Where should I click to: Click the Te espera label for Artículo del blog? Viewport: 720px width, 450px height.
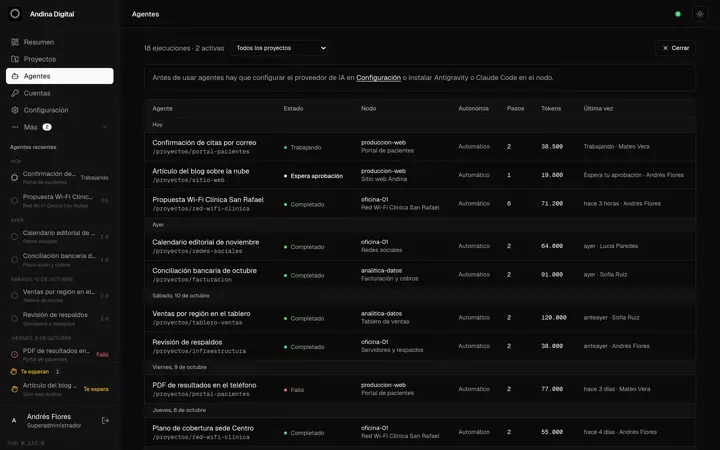[96, 389]
